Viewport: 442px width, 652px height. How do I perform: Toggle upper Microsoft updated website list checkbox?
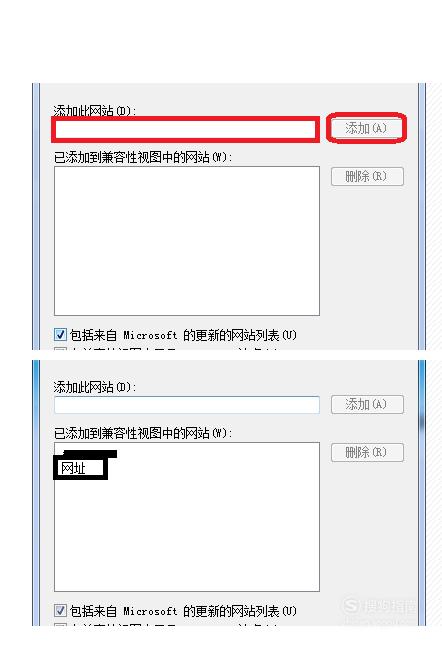(x=60, y=335)
